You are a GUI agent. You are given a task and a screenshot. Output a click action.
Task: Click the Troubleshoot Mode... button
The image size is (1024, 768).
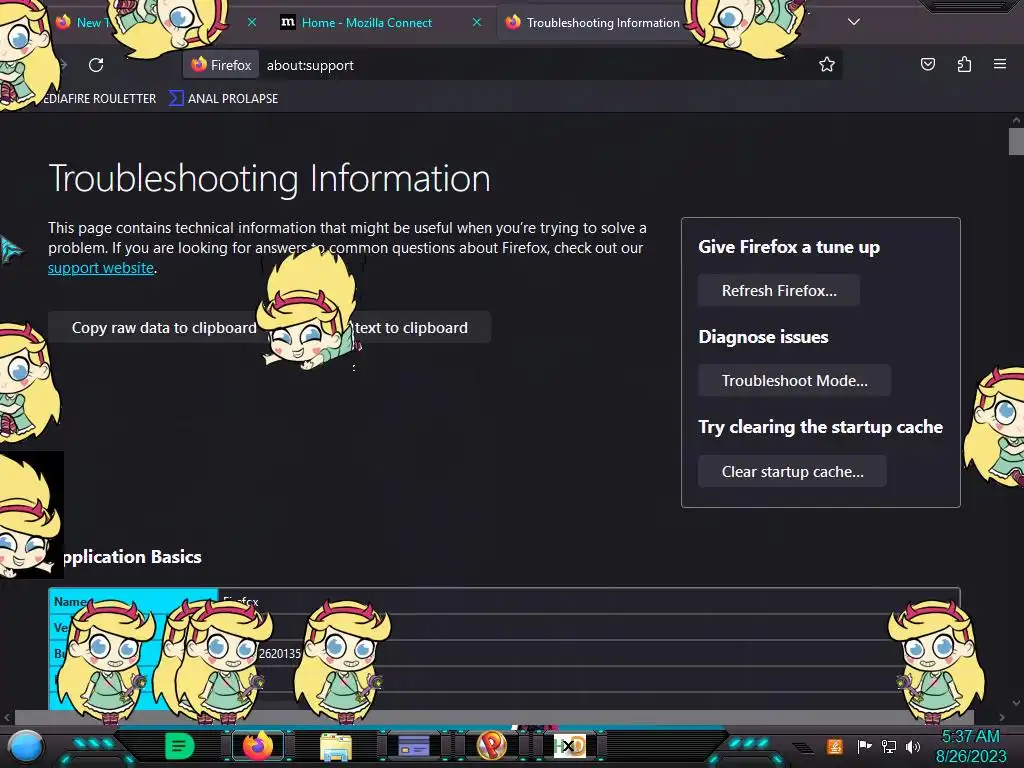tap(794, 381)
